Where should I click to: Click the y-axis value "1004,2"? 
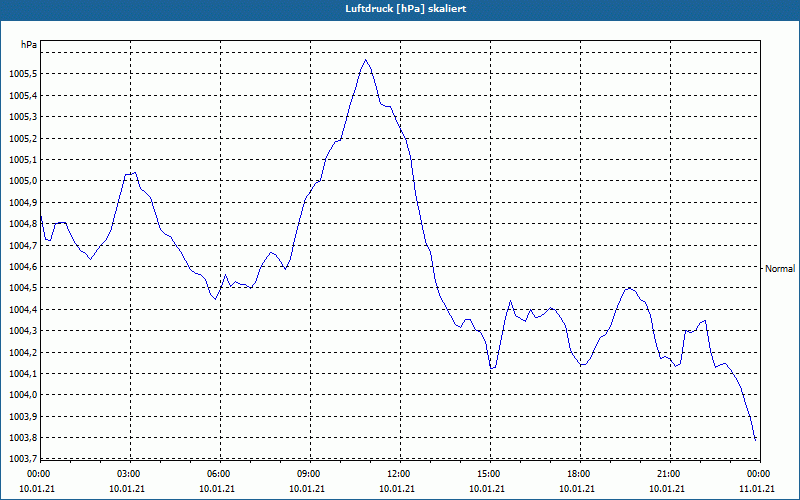[x=23, y=353]
